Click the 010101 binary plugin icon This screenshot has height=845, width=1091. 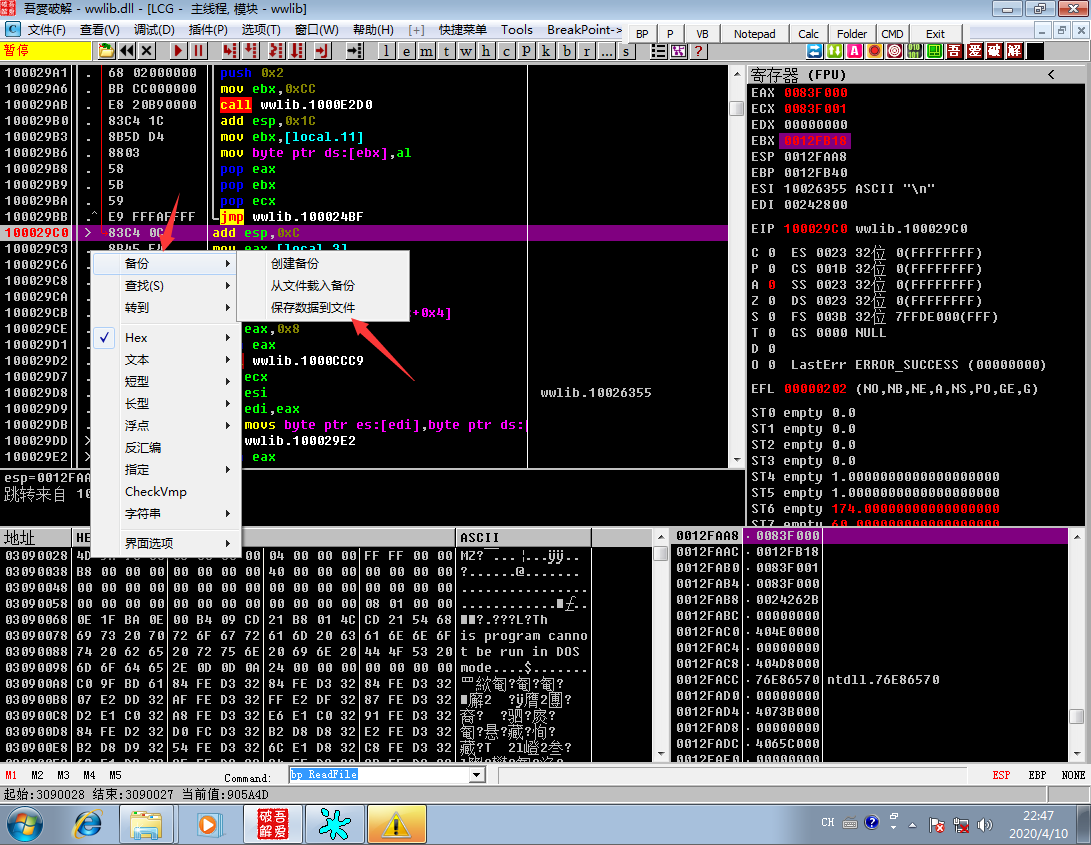pos(914,51)
